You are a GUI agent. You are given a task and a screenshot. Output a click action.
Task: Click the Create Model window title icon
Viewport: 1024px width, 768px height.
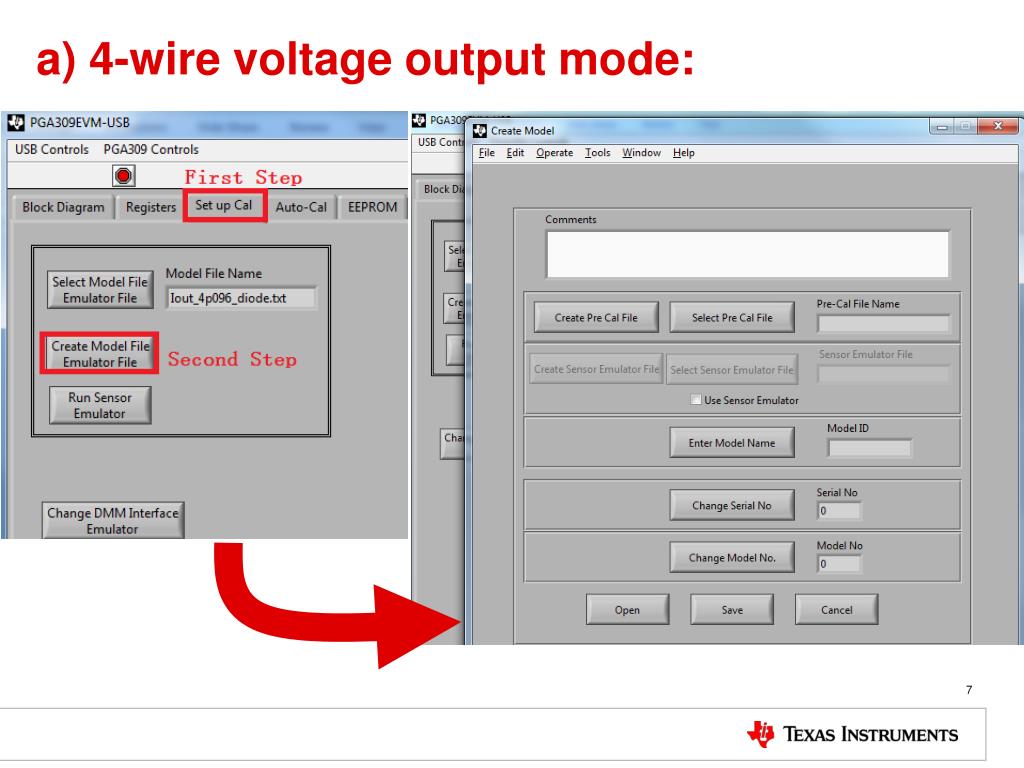[x=480, y=131]
